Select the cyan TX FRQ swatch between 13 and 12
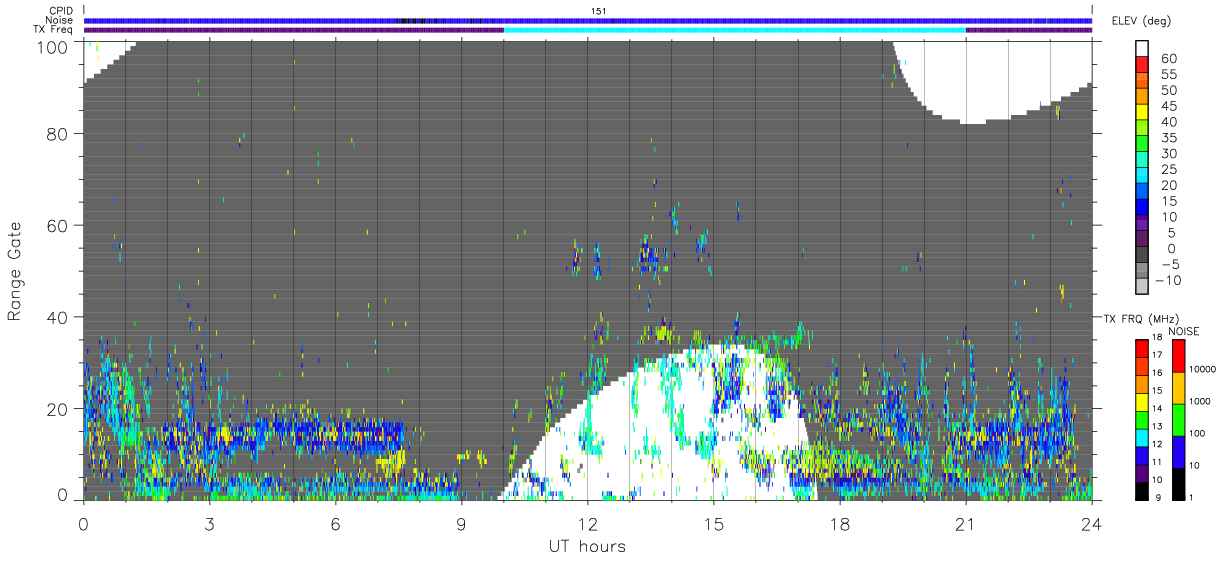Screen dimensions: 1228x567 [1142, 437]
